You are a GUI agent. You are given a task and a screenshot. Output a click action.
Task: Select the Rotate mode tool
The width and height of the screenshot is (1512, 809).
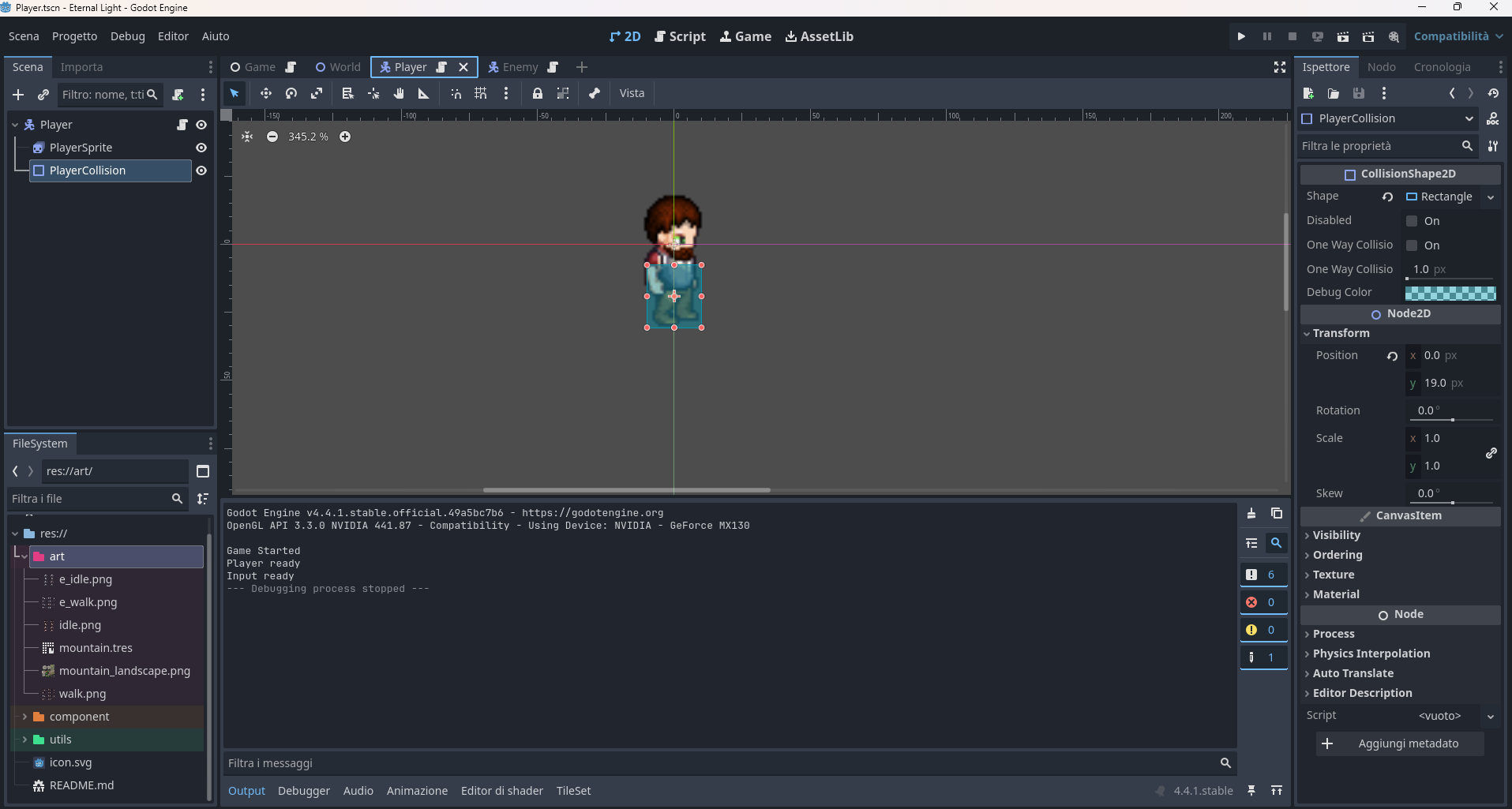click(x=291, y=93)
